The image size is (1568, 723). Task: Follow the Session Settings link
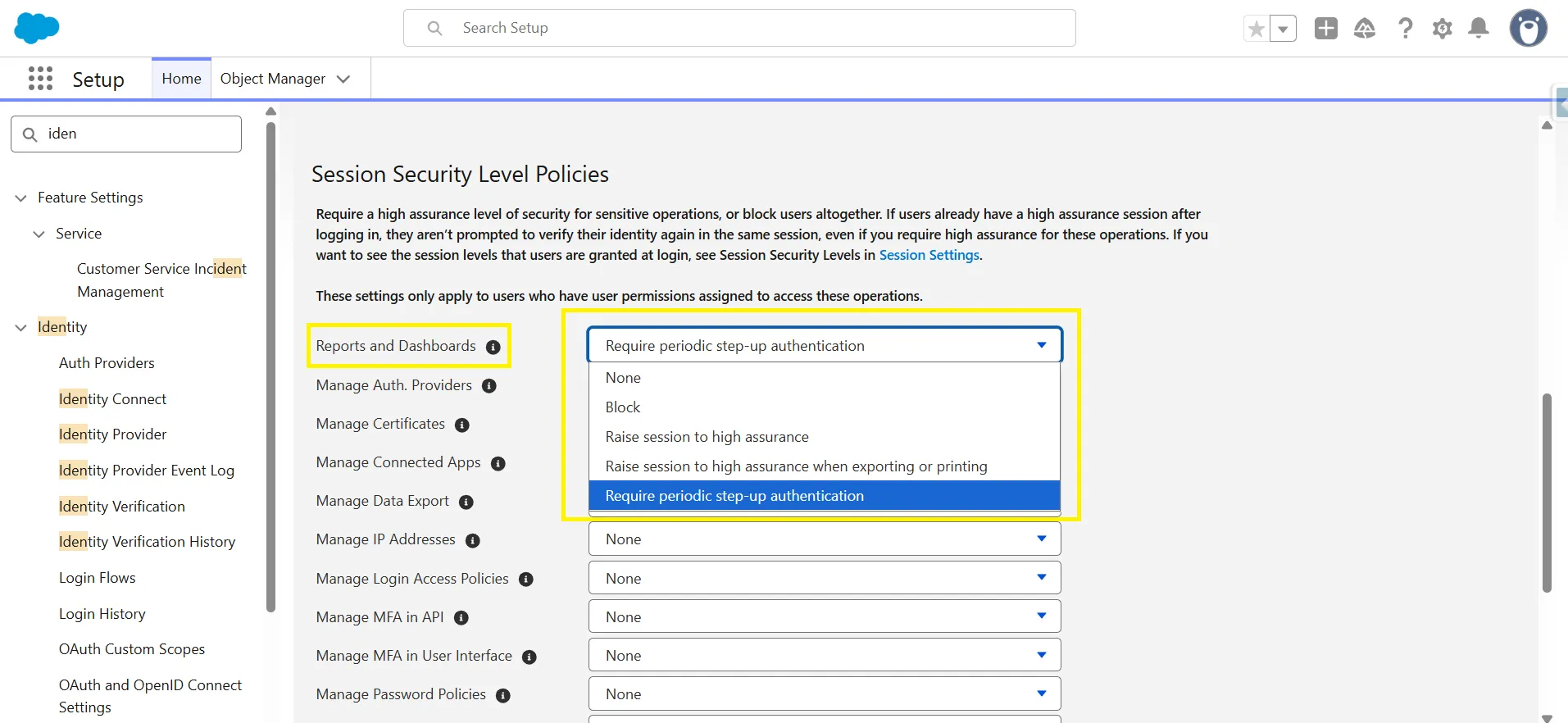click(x=929, y=255)
